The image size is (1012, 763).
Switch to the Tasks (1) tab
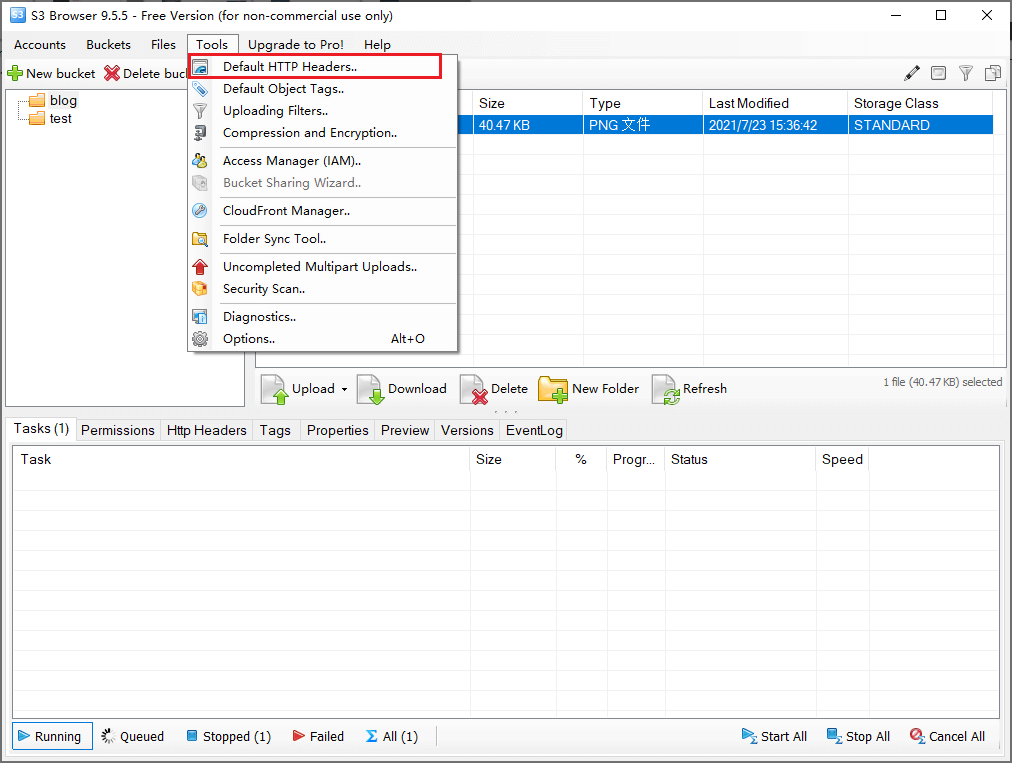[41, 429]
